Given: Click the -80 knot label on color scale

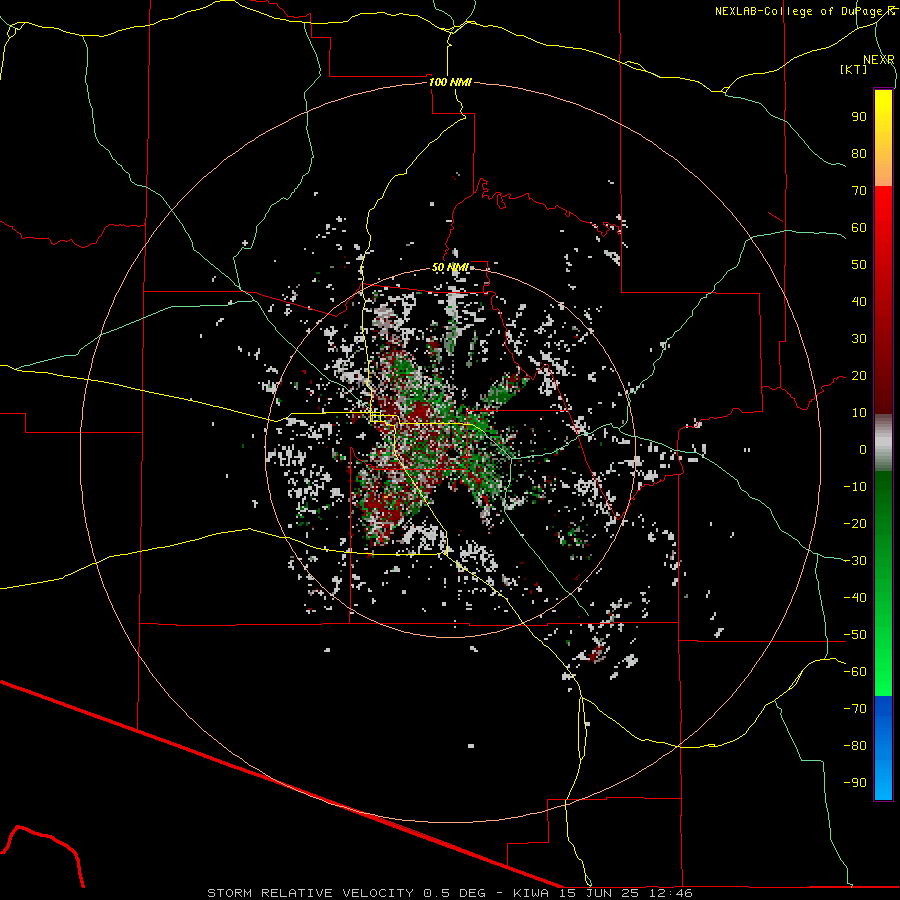Looking at the screenshot, I should point(855,746).
